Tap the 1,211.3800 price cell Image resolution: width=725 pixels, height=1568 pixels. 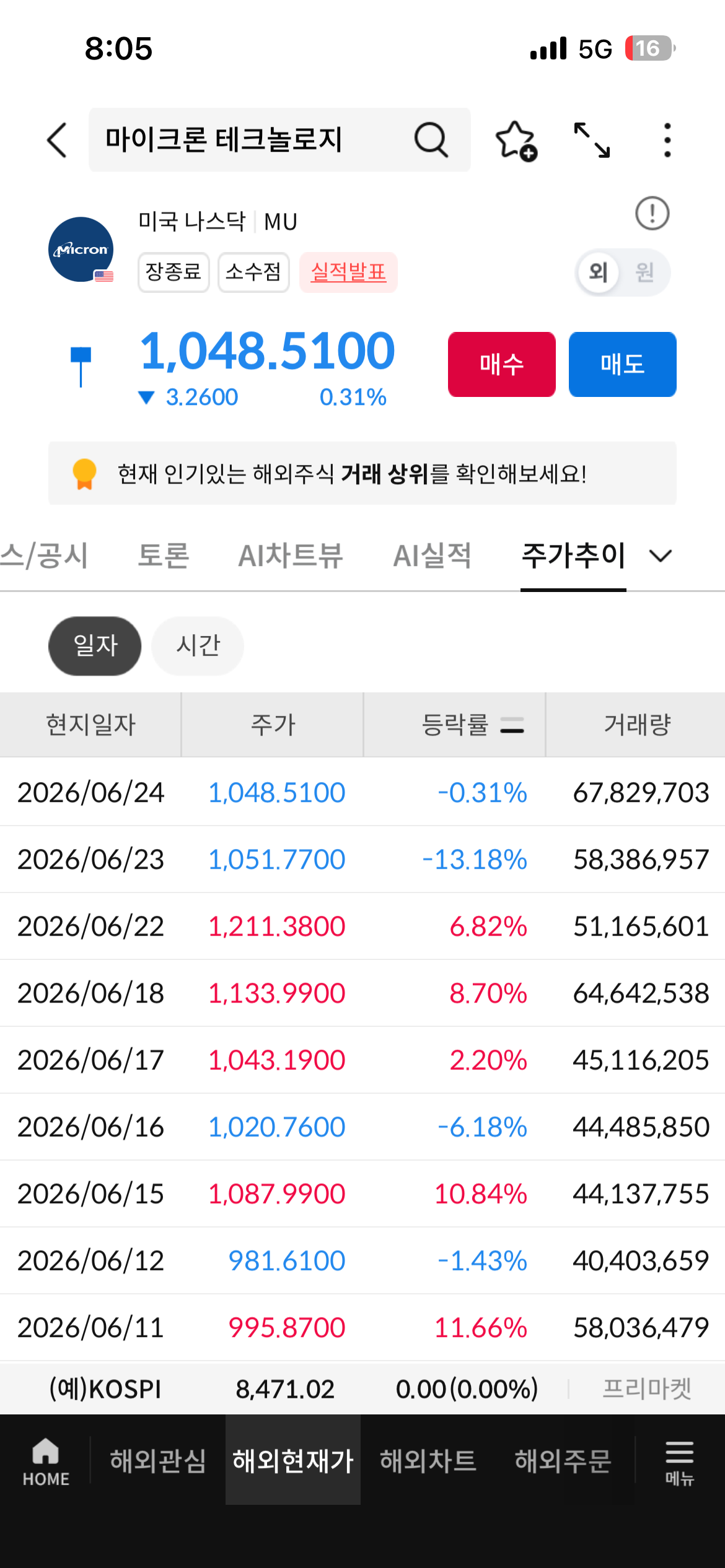point(276,926)
